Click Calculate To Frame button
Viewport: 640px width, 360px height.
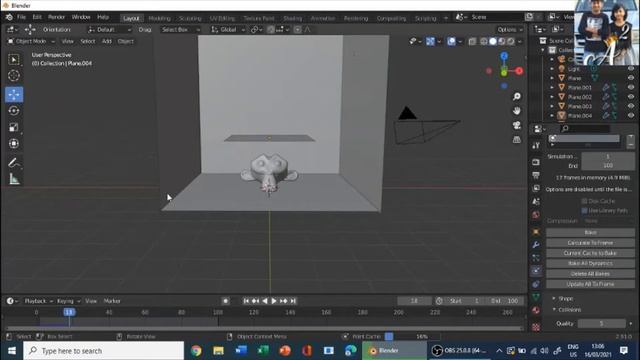590,243
